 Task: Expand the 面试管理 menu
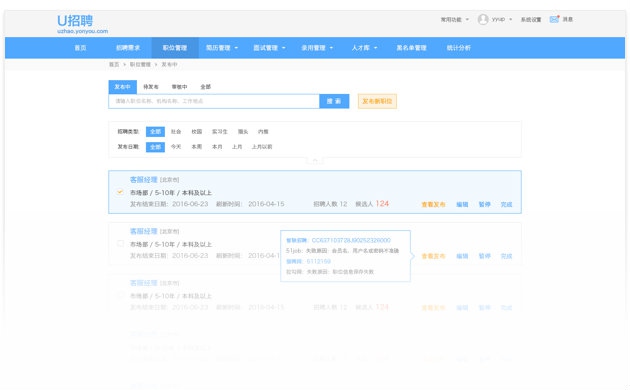click(269, 48)
